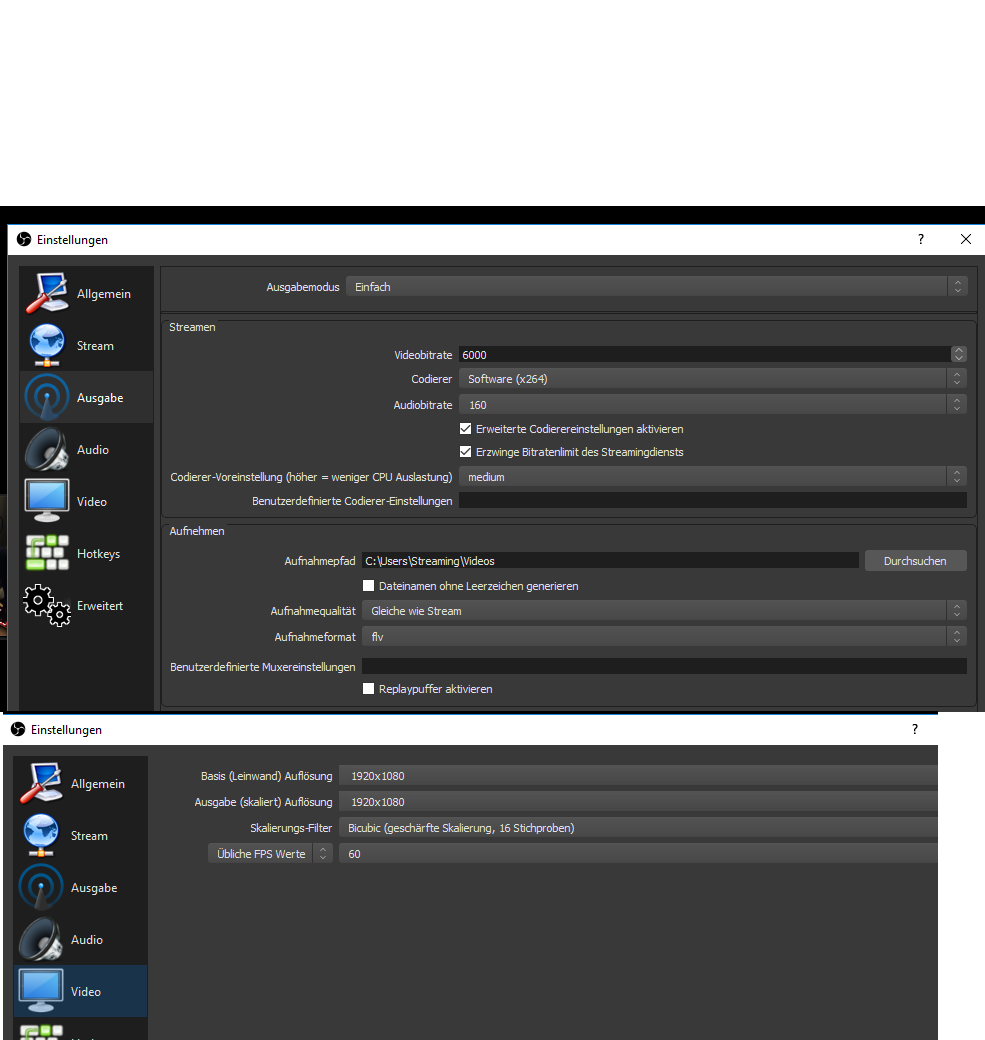
Task: Click the Aufnahmepfad text field
Action: pyautogui.click(x=609, y=561)
